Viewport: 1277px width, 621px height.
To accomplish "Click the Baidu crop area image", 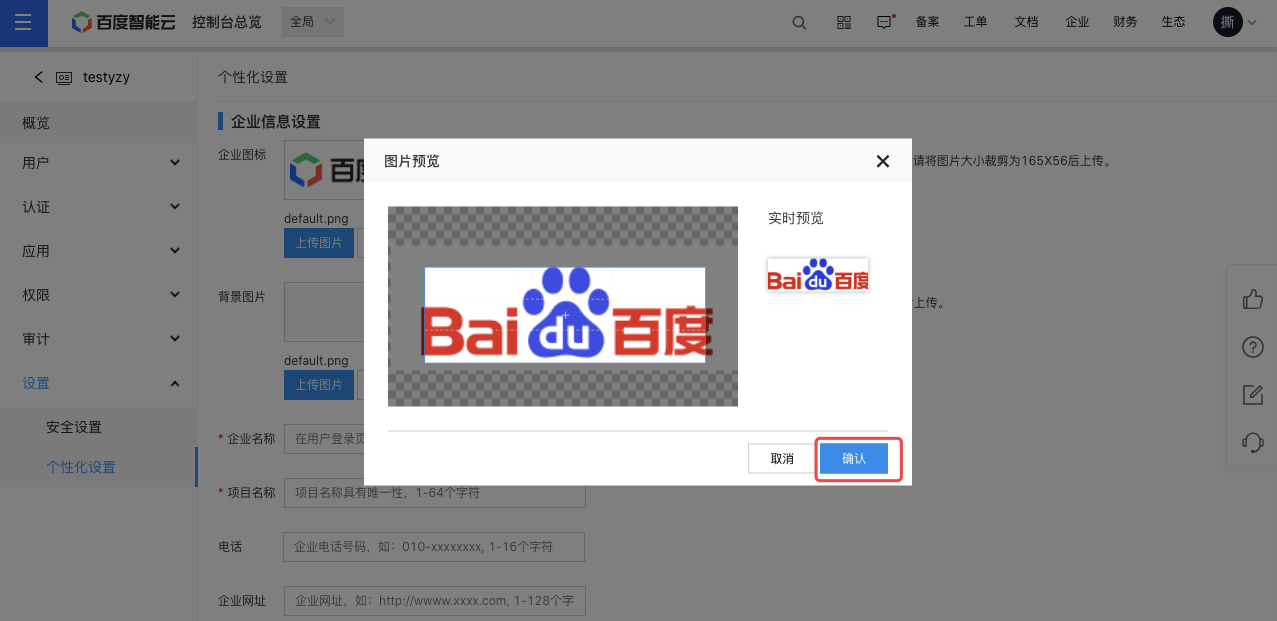I will point(564,315).
